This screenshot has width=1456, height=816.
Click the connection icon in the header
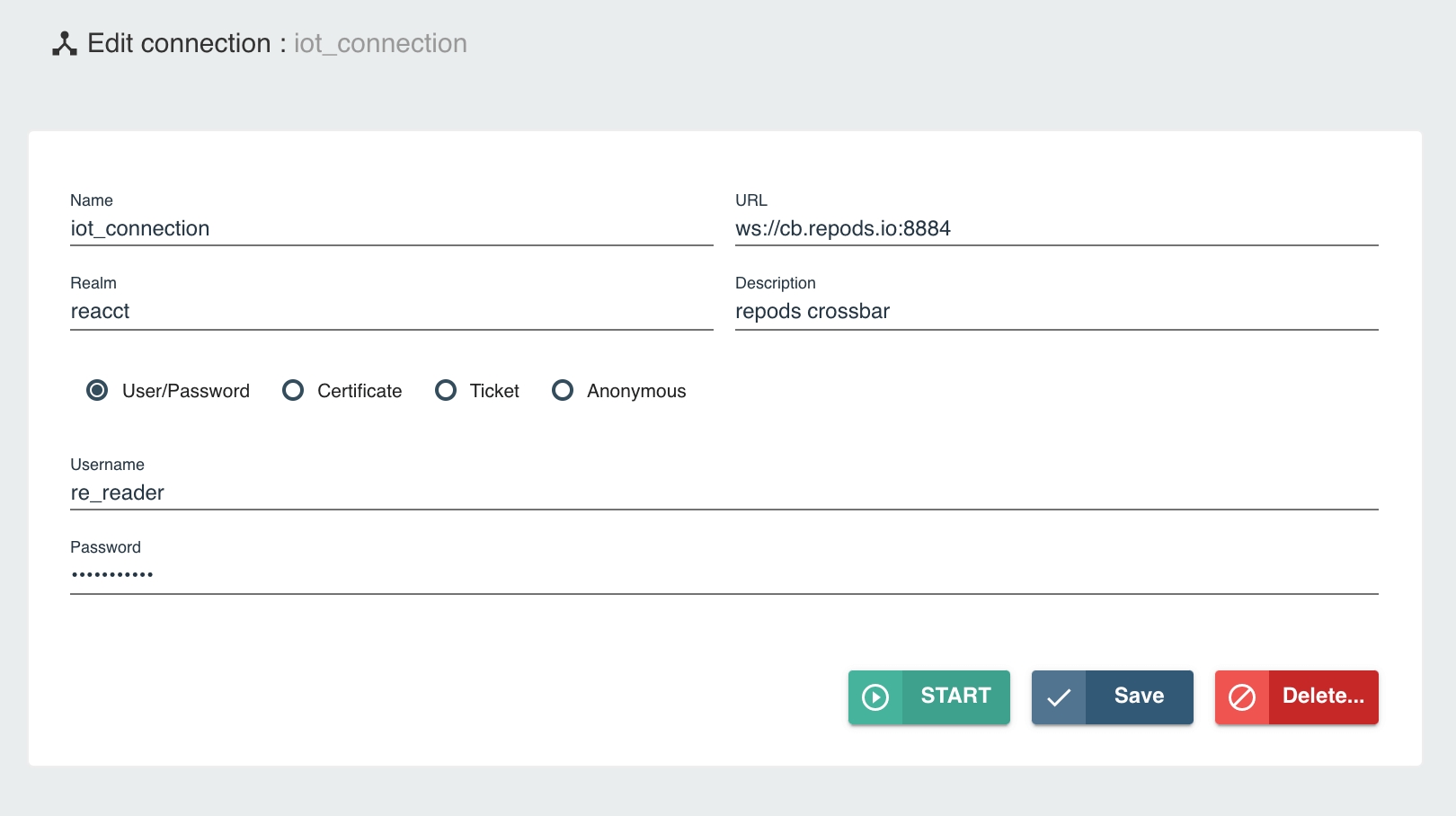pyautogui.click(x=64, y=44)
